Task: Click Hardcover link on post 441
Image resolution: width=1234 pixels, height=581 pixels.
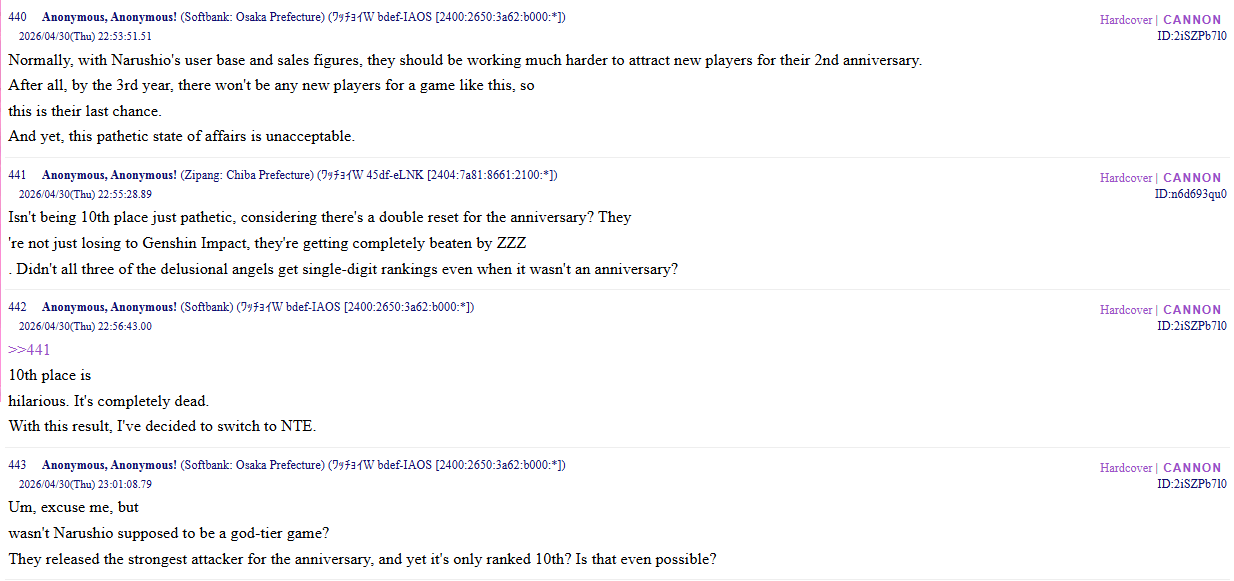Action: point(1126,178)
